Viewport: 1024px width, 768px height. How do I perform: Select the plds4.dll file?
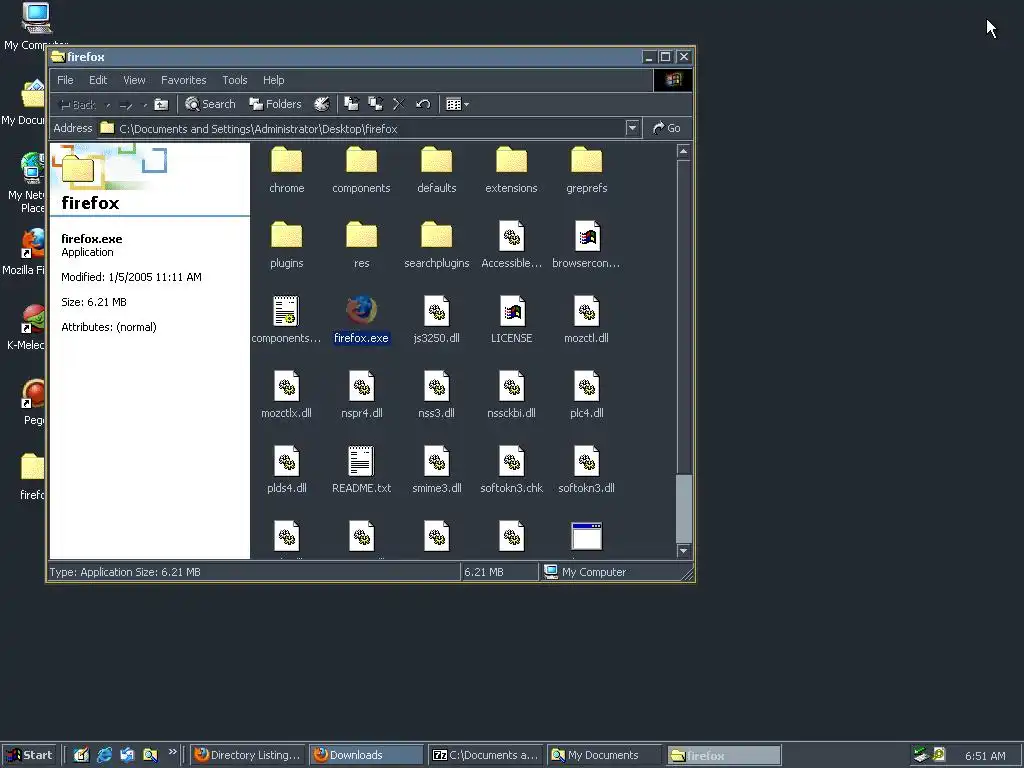(287, 470)
